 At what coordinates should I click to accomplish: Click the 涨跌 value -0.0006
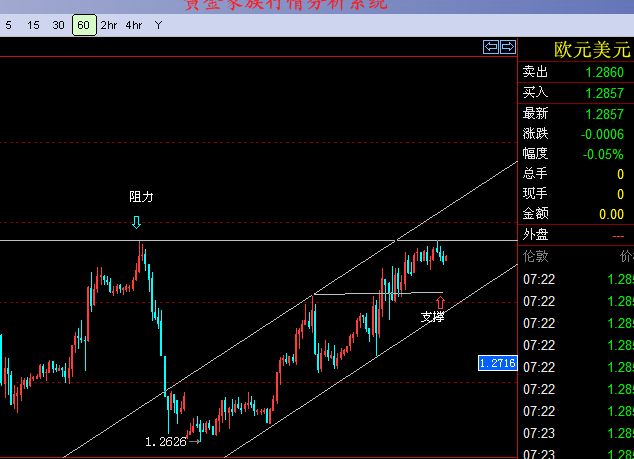click(x=602, y=134)
